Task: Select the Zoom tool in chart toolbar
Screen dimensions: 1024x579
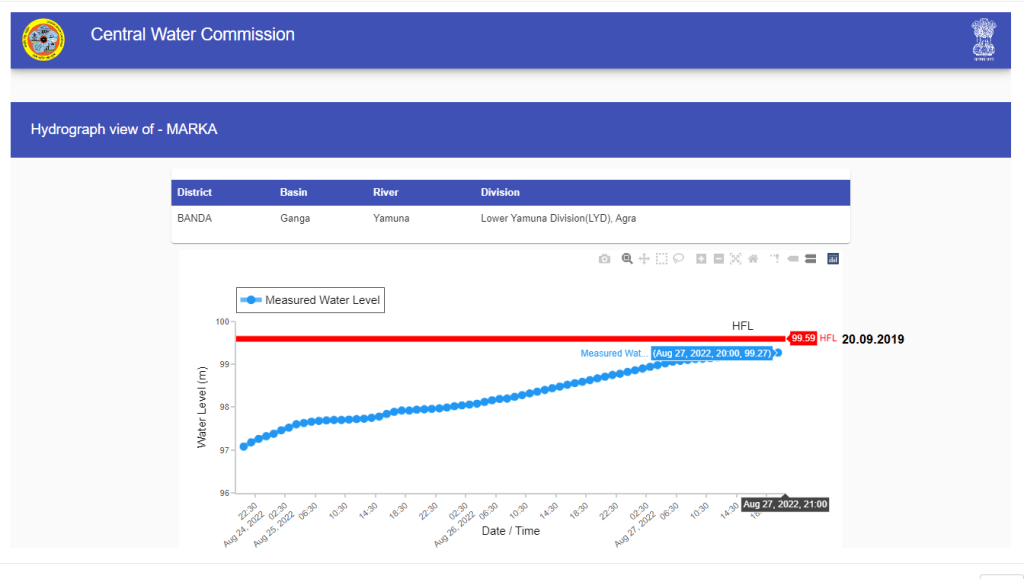Action: point(627,259)
